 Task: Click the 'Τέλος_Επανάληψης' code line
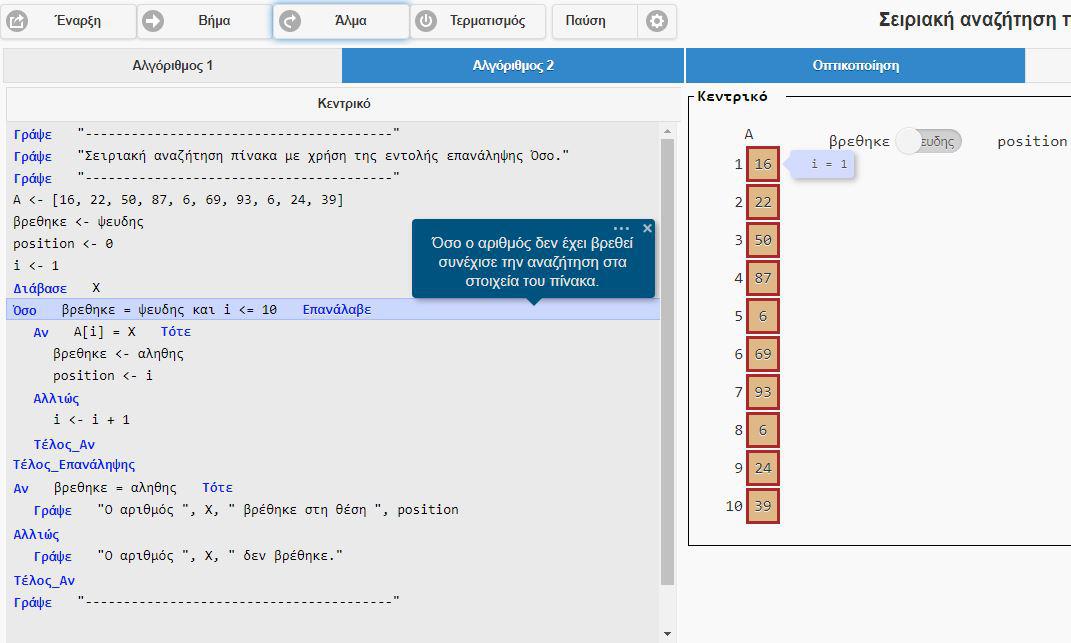pyautogui.click(x=74, y=465)
